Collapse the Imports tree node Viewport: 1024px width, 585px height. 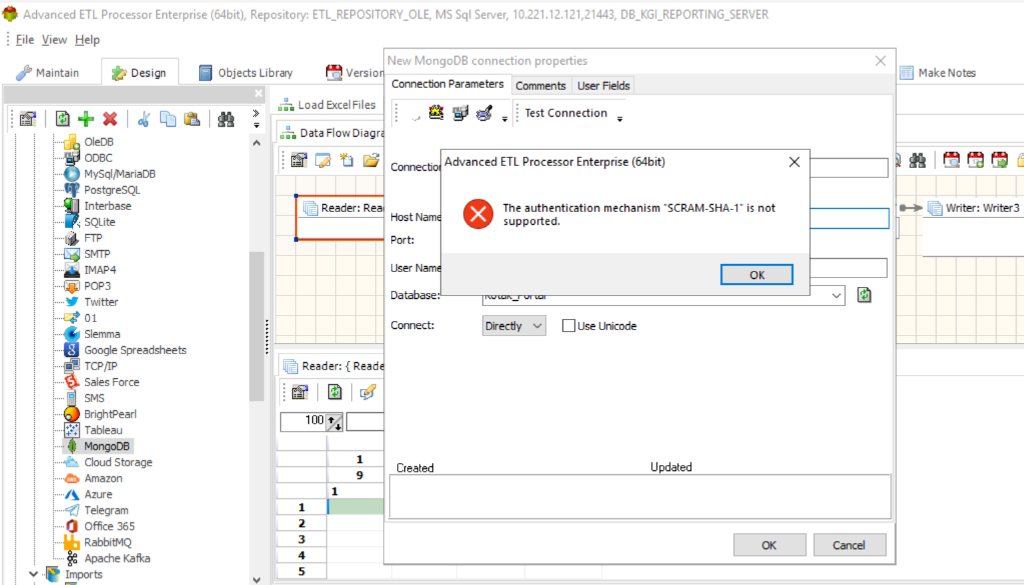(x=33, y=574)
